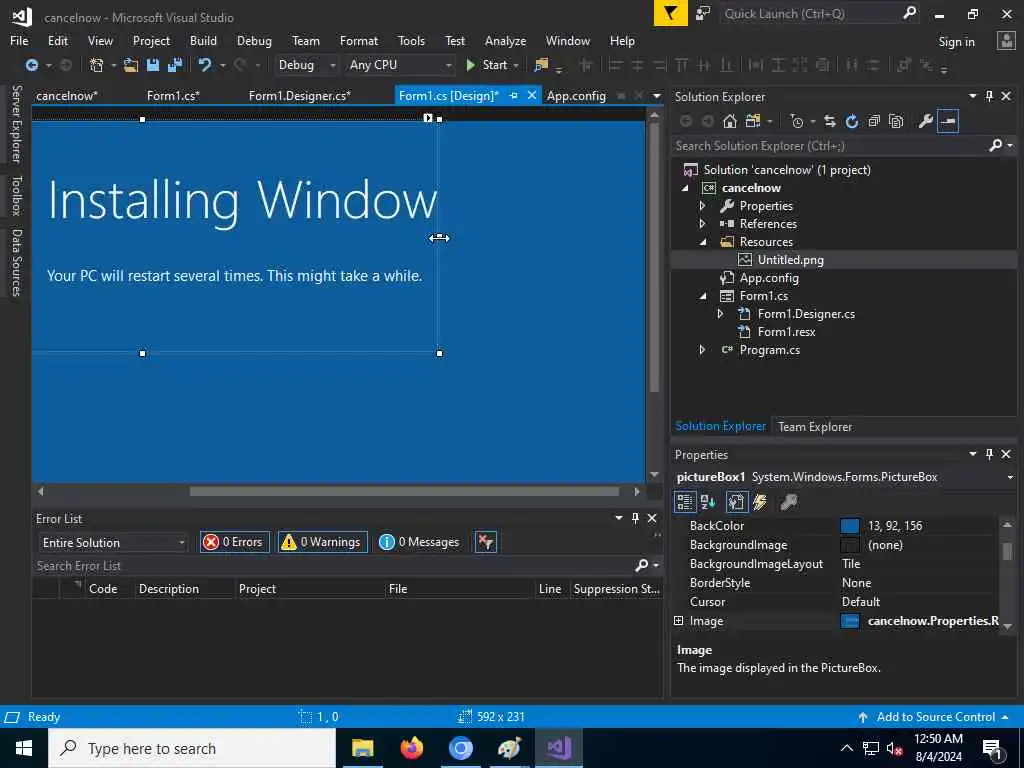The height and width of the screenshot is (768, 1024).
Task: Open the Server Explorer side tab
Action: (x=16, y=123)
